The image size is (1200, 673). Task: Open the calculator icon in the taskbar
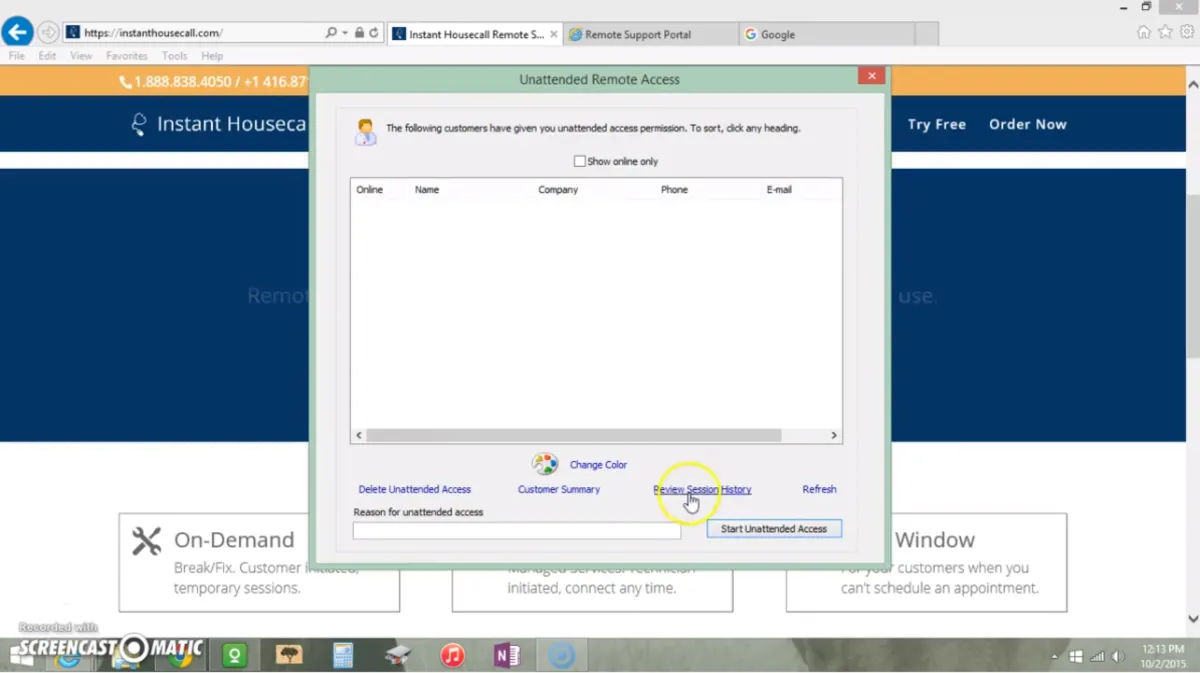click(343, 655)
